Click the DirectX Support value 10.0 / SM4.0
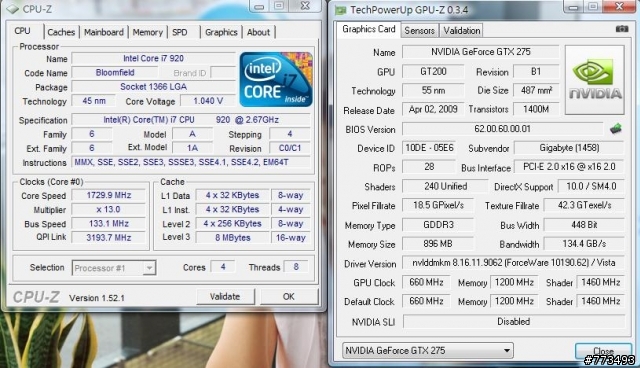Screen dimensions: 640x368 click(x=591, y=186)
